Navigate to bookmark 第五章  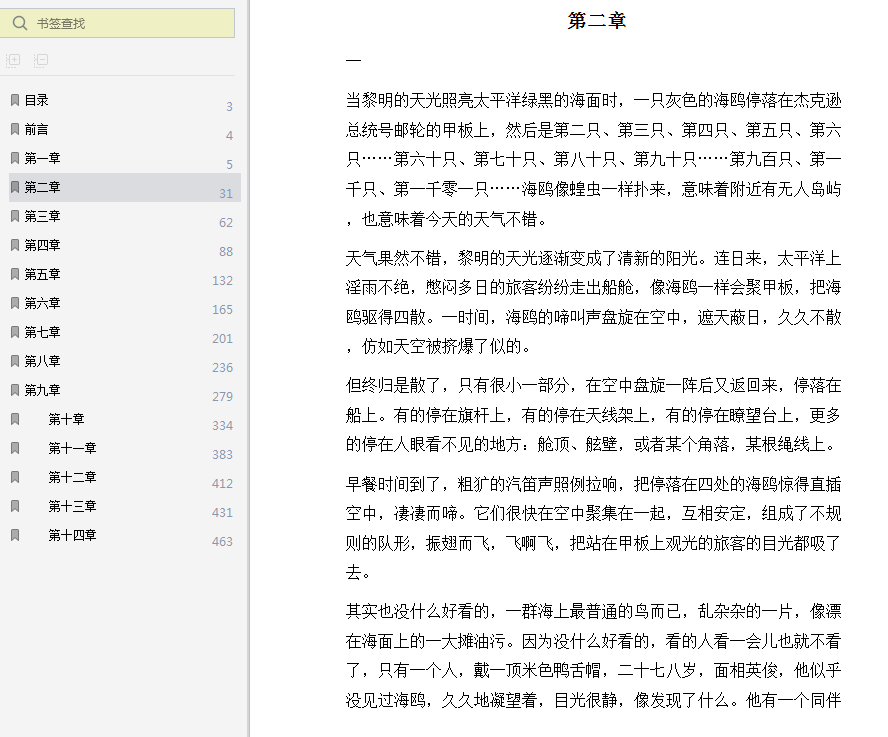click(x=42, y=275)
